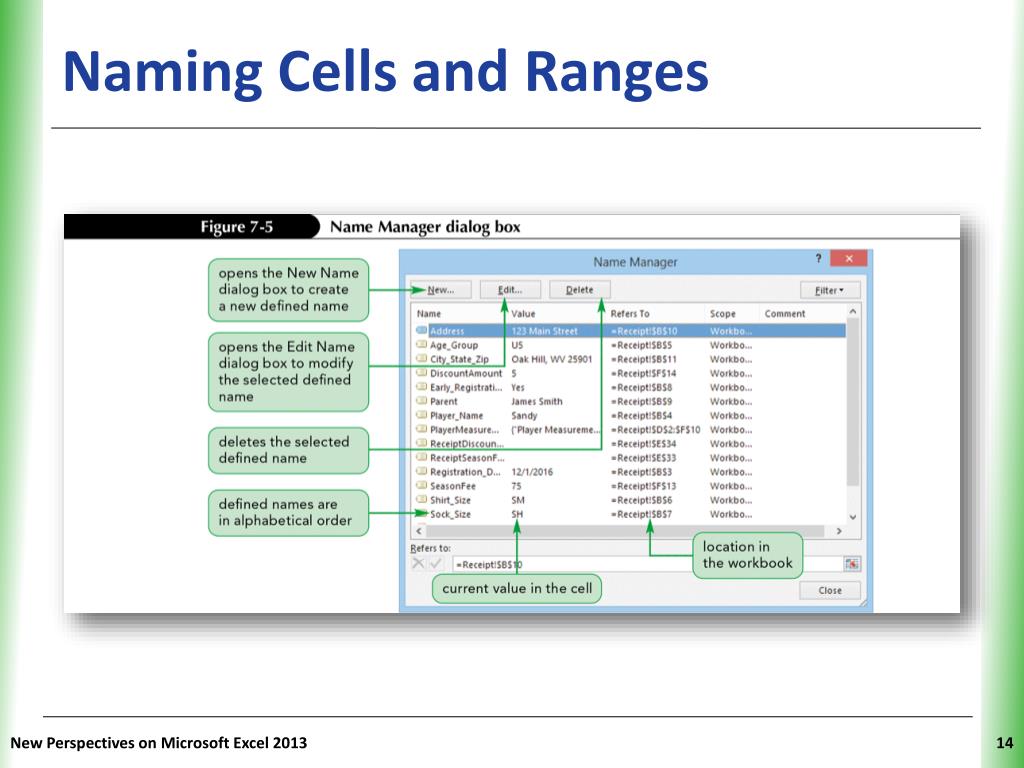Click the Edit... button
1024x768 pixels.
tap(510, 290)
